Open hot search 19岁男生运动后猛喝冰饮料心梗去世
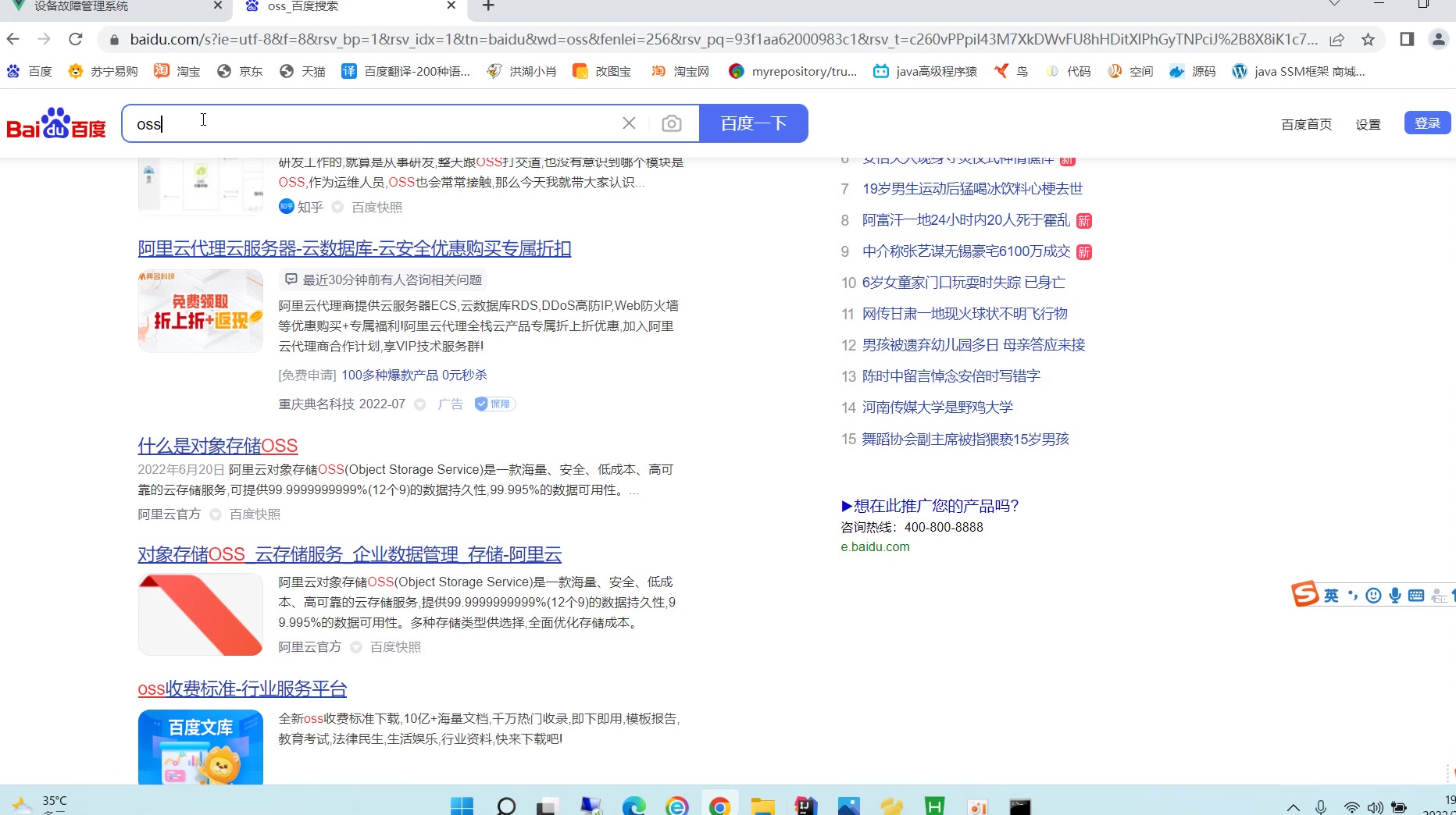This screenshot has width=1456, height=815. coord(972,189)
